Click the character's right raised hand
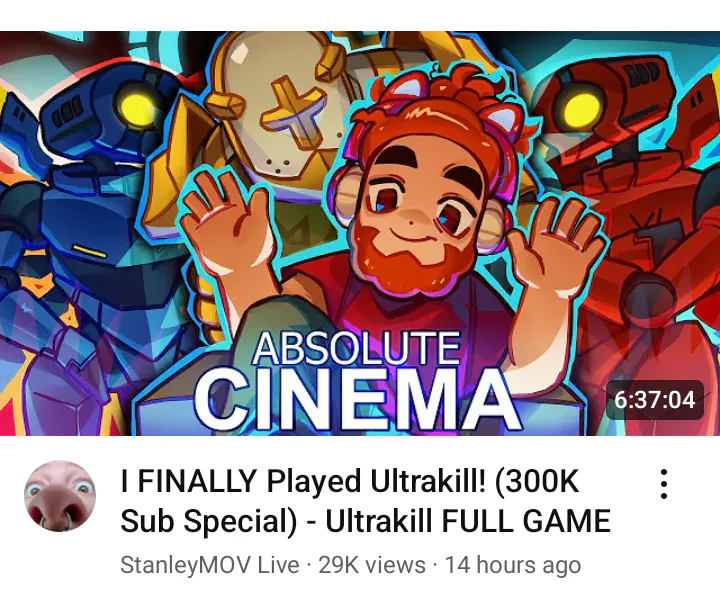 (x=556, y=243)
